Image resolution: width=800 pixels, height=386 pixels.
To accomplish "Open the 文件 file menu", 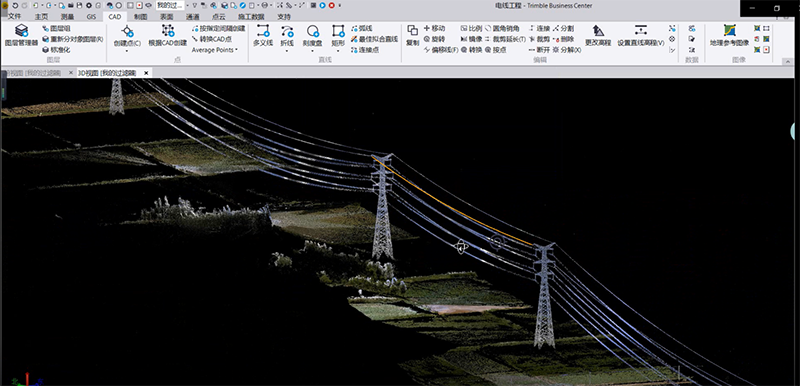I will pos(15,16).
